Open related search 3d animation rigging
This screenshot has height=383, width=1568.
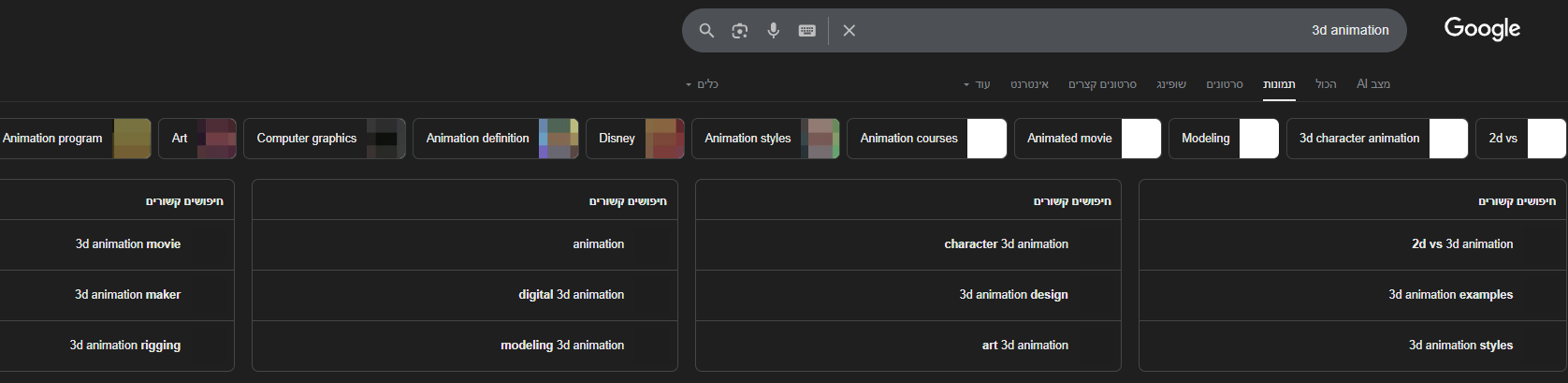click(125, 346)
